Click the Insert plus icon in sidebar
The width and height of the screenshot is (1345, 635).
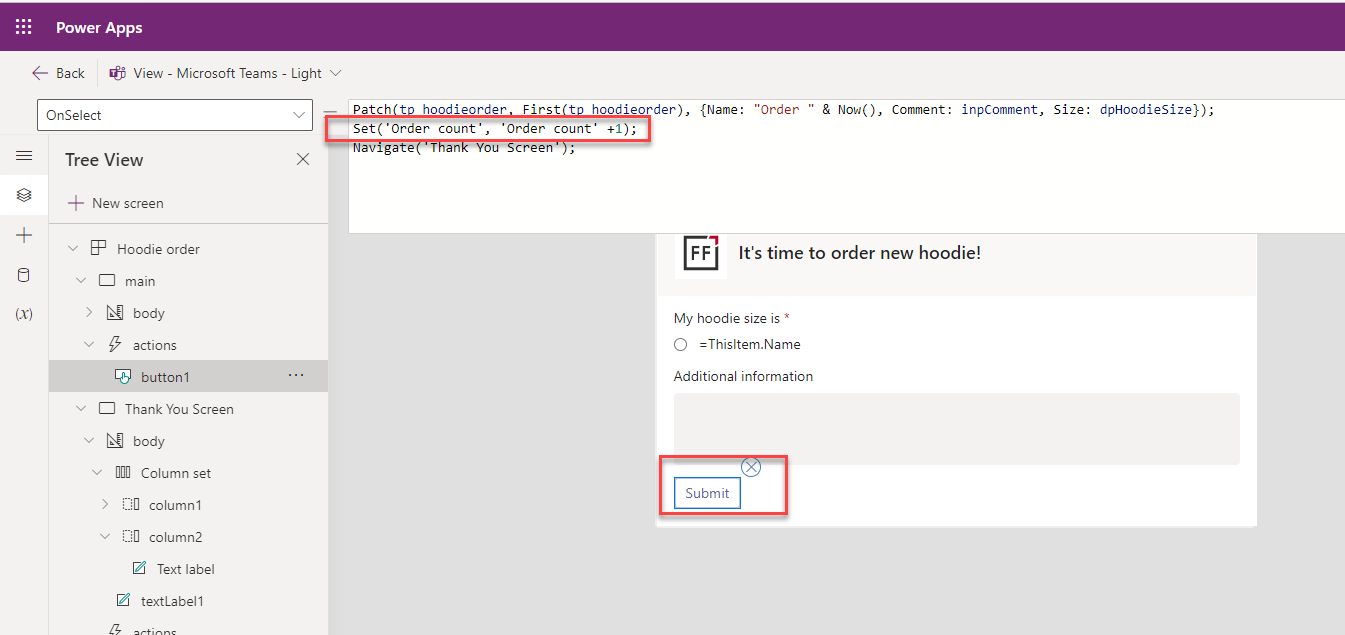point(24,235)
